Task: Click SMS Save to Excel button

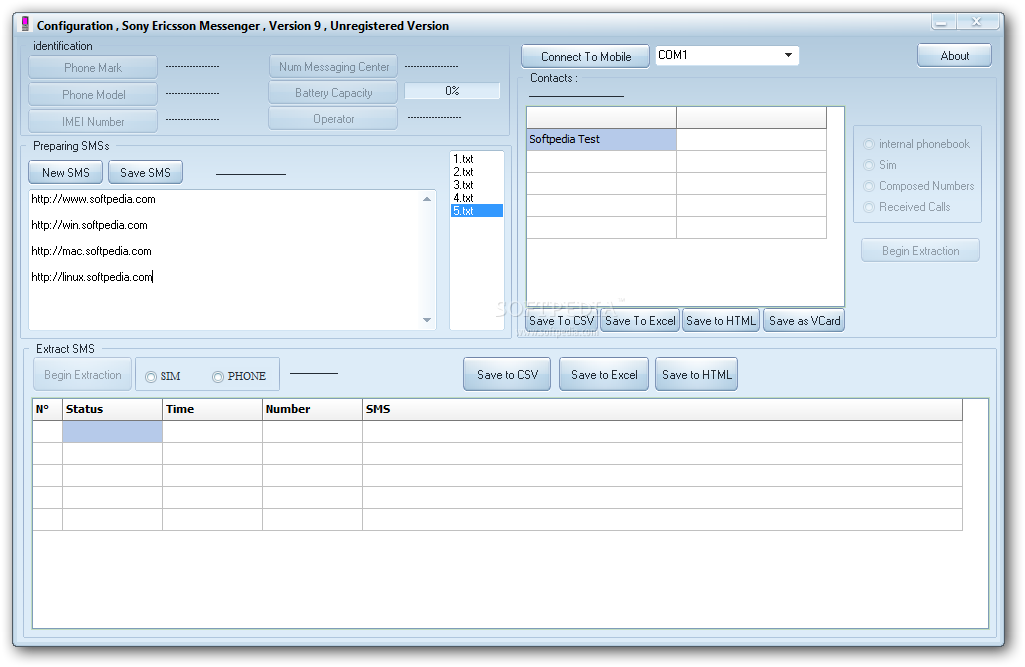Action: point(603,375)
